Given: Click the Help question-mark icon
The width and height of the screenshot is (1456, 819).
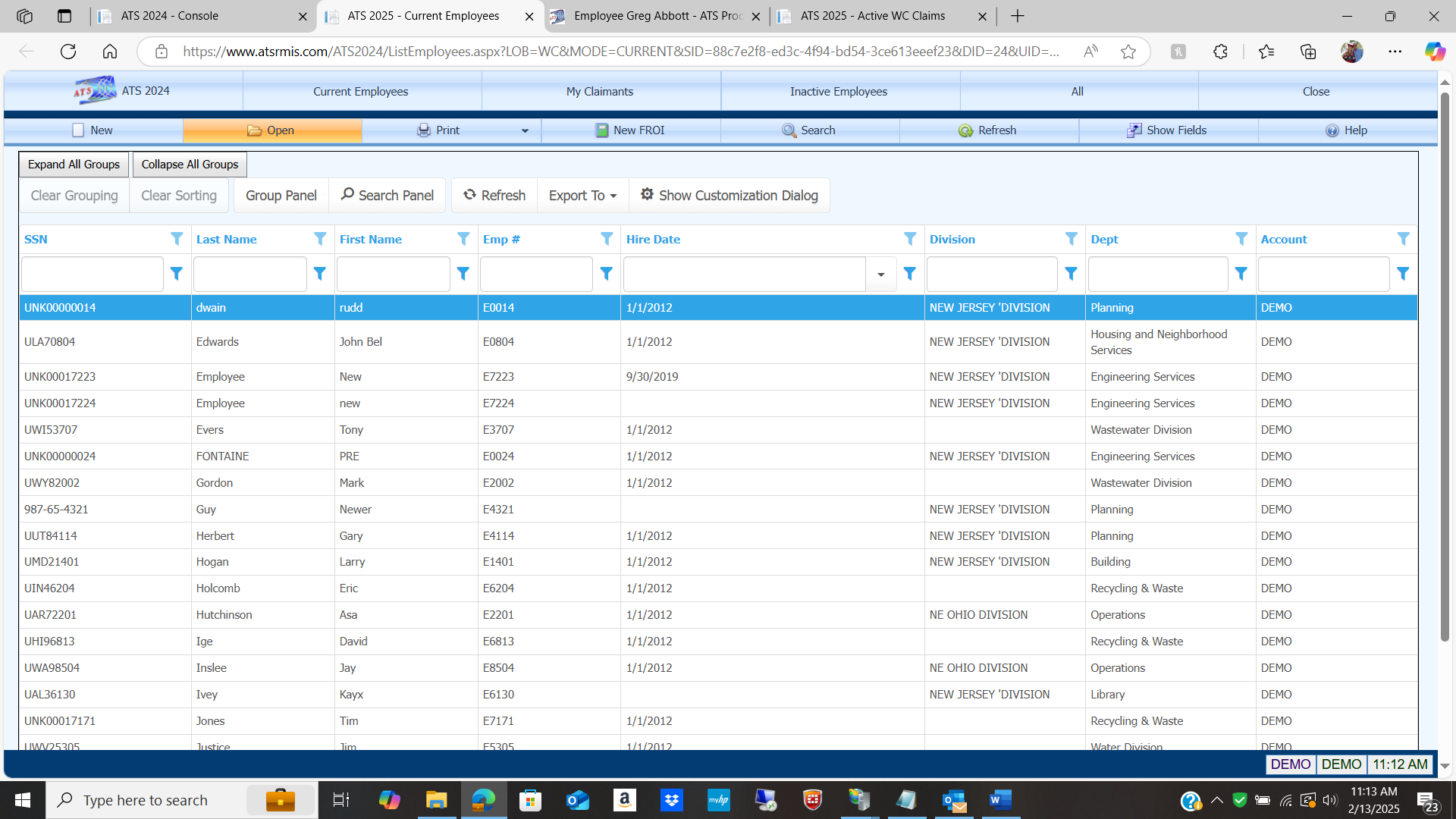Looking at the screenshot, I should click(x=1332, y=130).
